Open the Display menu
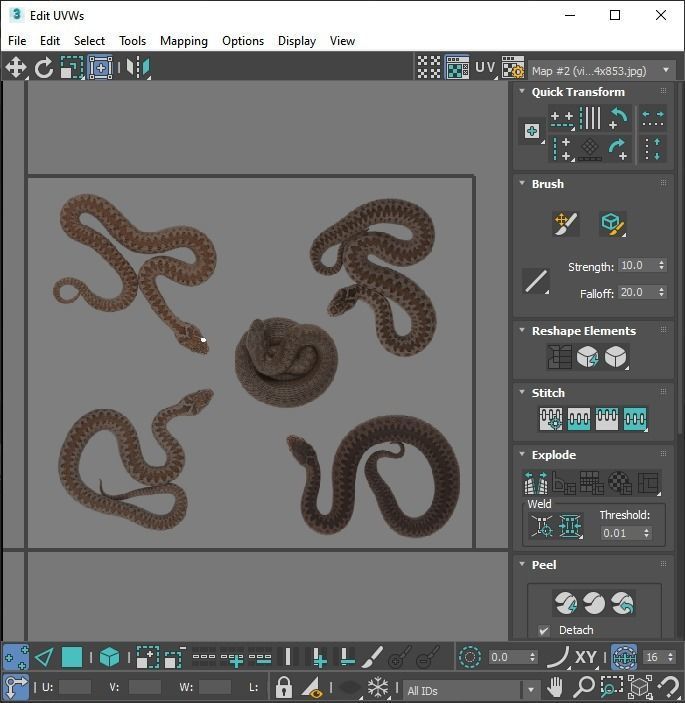Image resolution: width=685 pixels, height=703 pixels. [x=297, y=41]
